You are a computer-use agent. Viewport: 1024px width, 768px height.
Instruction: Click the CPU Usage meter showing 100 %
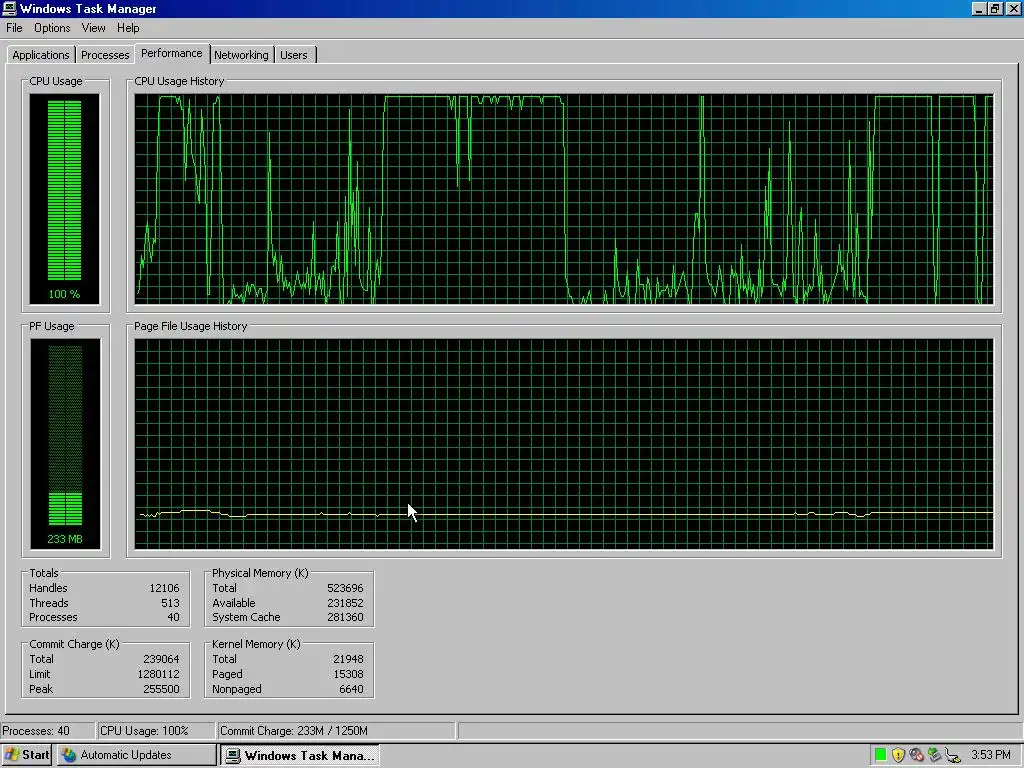pyautogui.click(x=65, y=199)
